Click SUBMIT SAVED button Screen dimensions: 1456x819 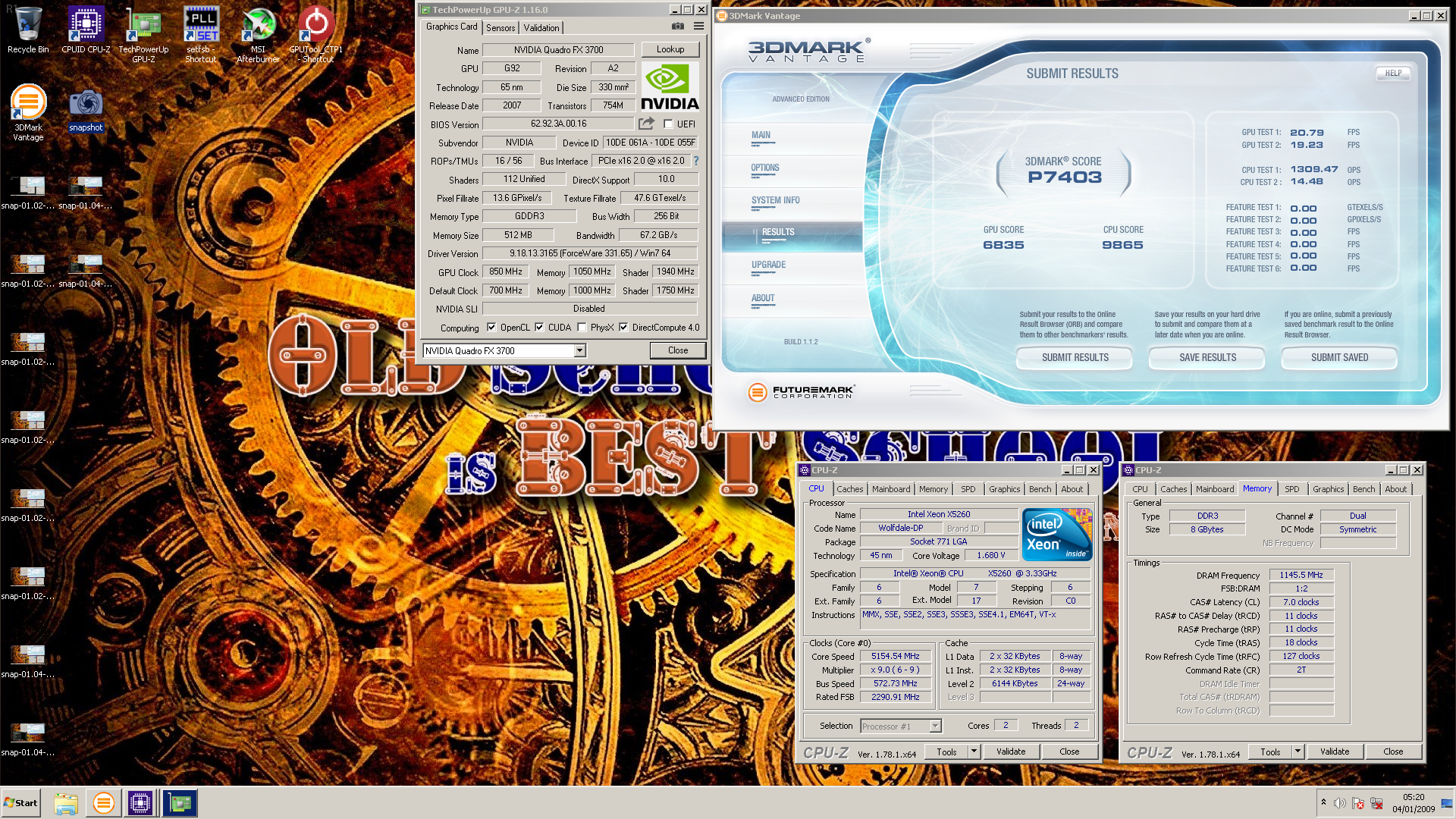tap(1339, 357)
